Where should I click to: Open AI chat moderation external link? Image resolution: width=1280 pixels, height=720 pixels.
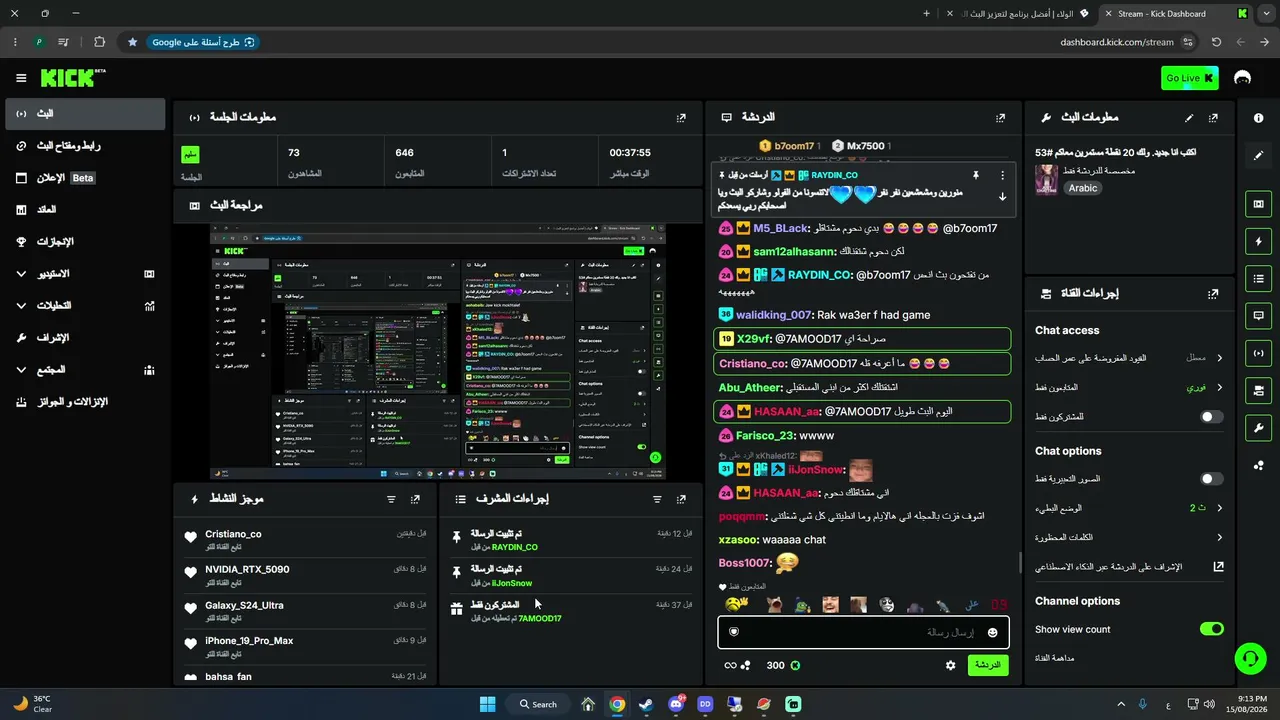coord(1218,567)
